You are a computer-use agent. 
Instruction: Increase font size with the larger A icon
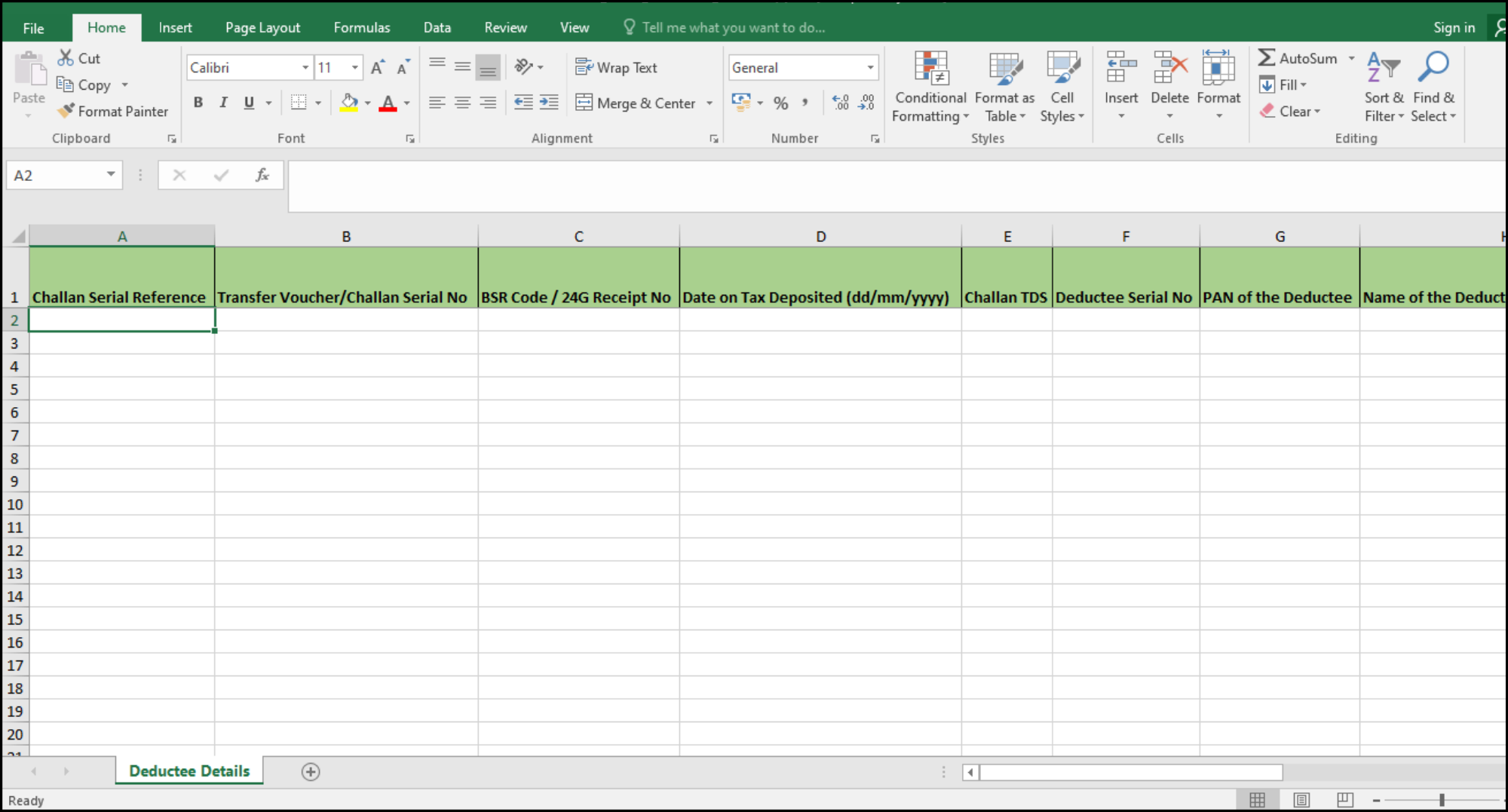pos(378,67)
